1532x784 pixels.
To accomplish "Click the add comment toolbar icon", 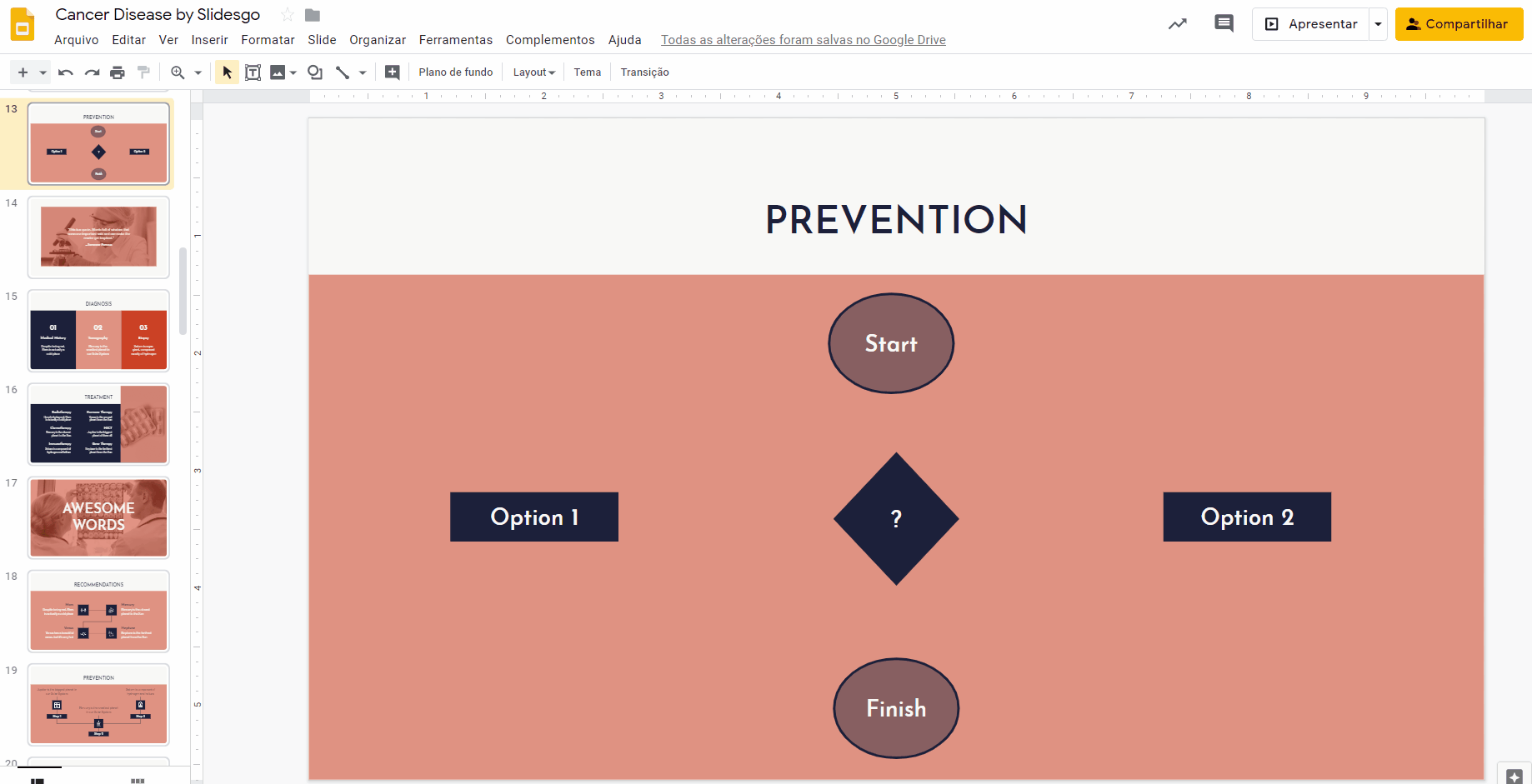I will click(392, 72).
